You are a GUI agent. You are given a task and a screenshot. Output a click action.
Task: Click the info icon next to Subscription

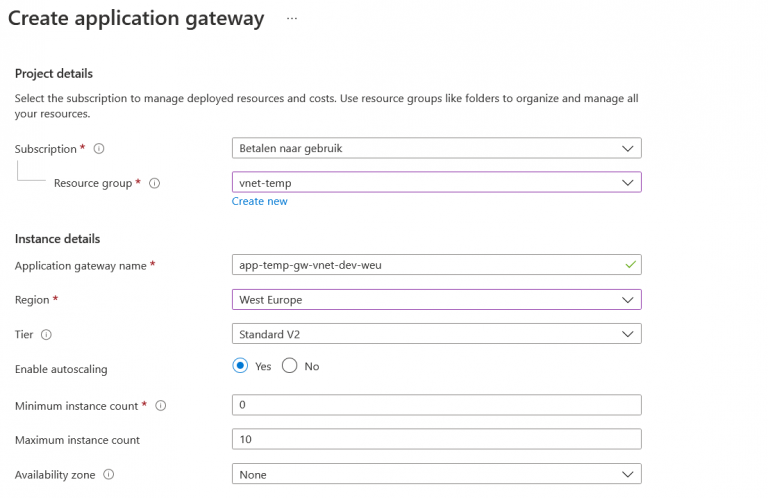point(99,149)
